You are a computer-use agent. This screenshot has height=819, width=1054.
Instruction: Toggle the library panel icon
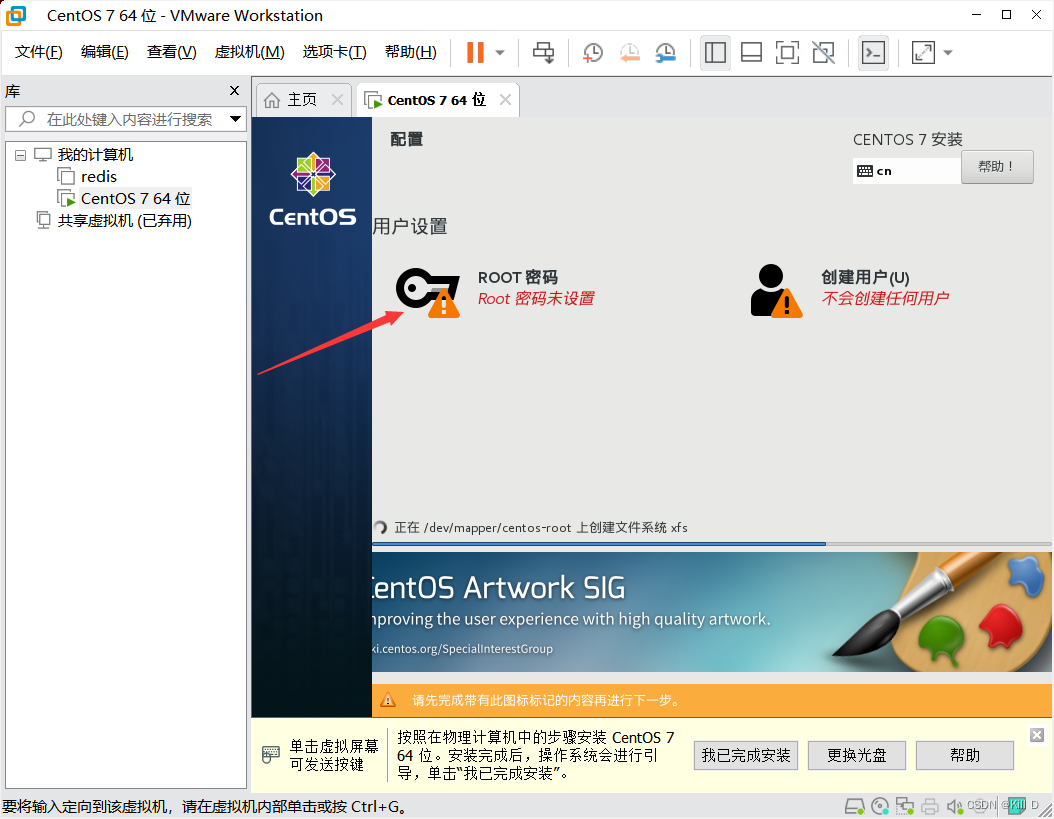(x=715, y=52)
